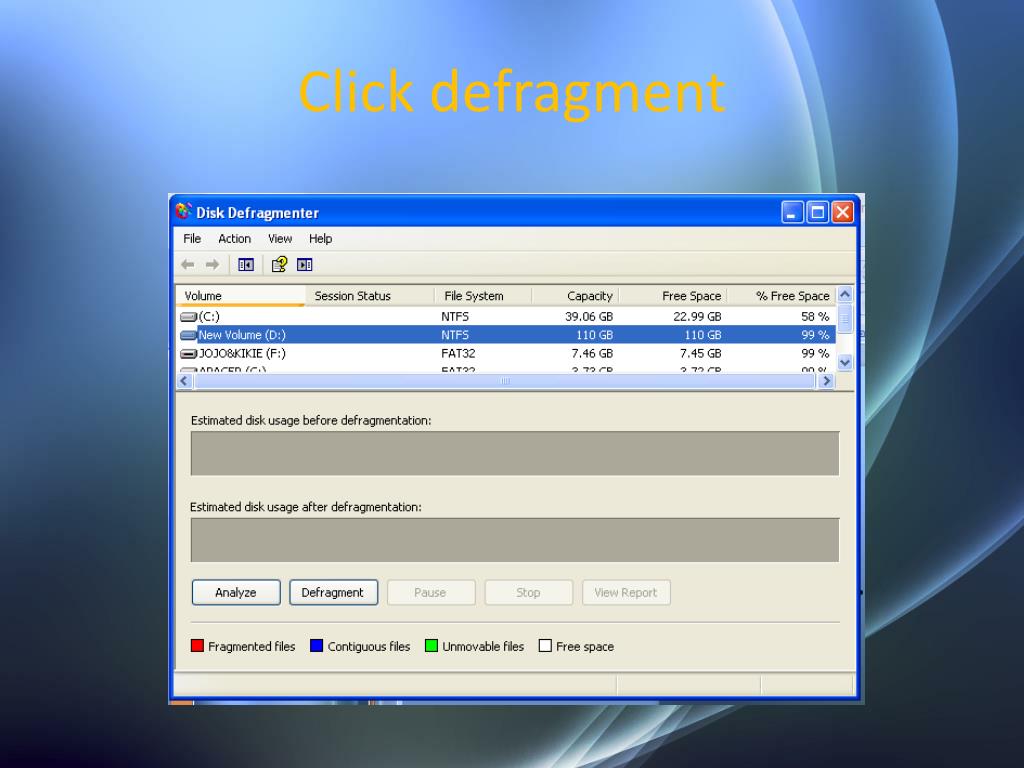The image size is (1024, 768).
Task: Click the horizontal scroll left arrow
Action: click(x=184, y=381)
